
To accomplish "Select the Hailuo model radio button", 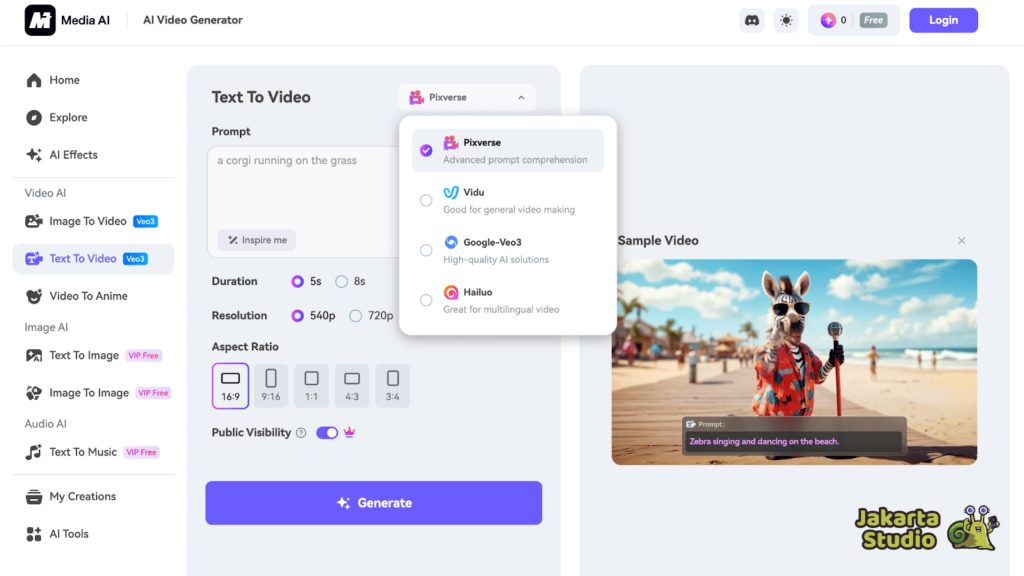I will (426, 300).
